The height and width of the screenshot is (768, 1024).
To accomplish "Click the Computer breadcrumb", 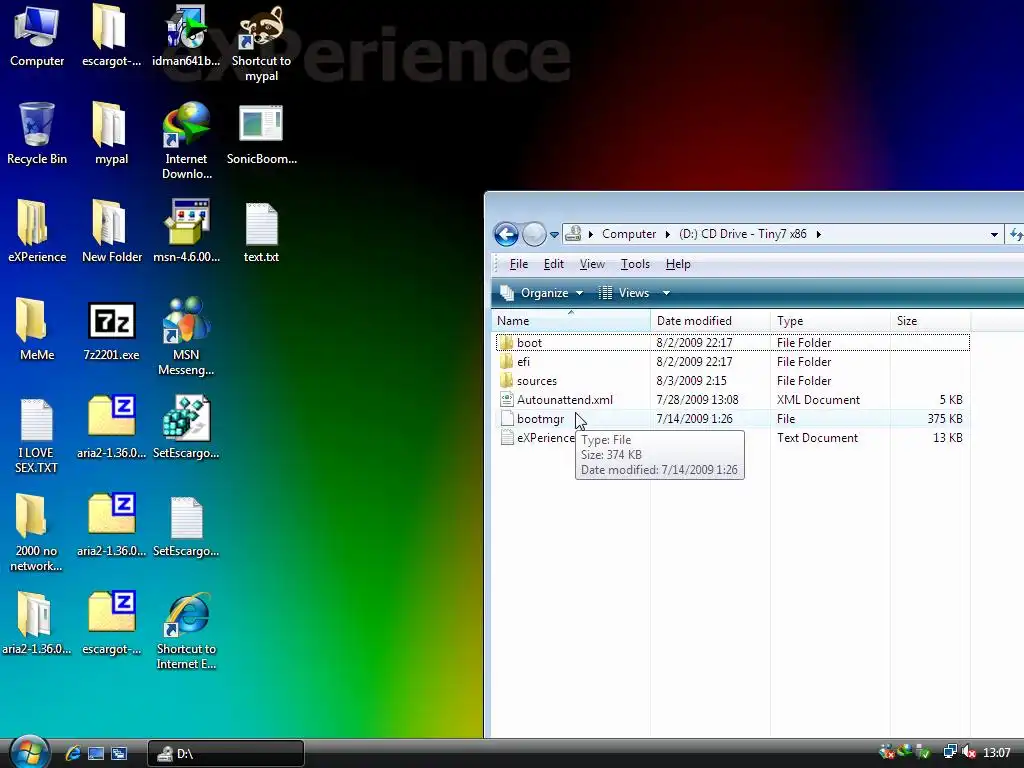I will pyautogui.click(x=629, y=234).
